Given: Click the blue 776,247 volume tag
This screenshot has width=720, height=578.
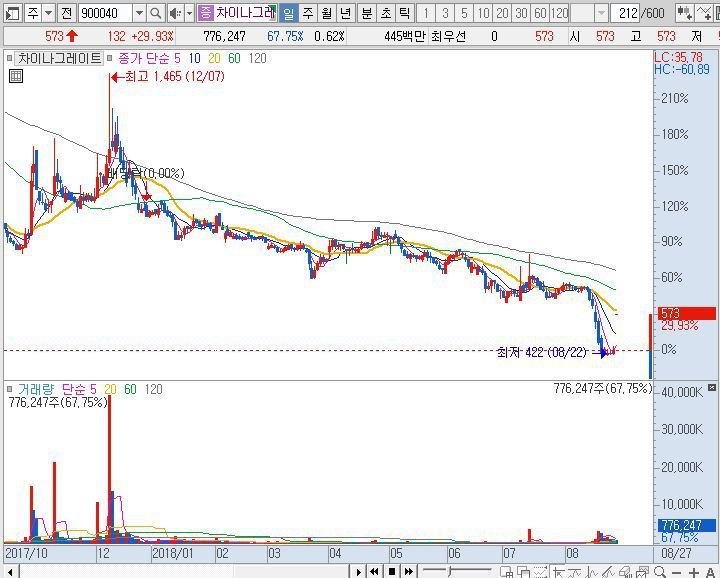Looking at the screenshot, I should click(686, 525).
